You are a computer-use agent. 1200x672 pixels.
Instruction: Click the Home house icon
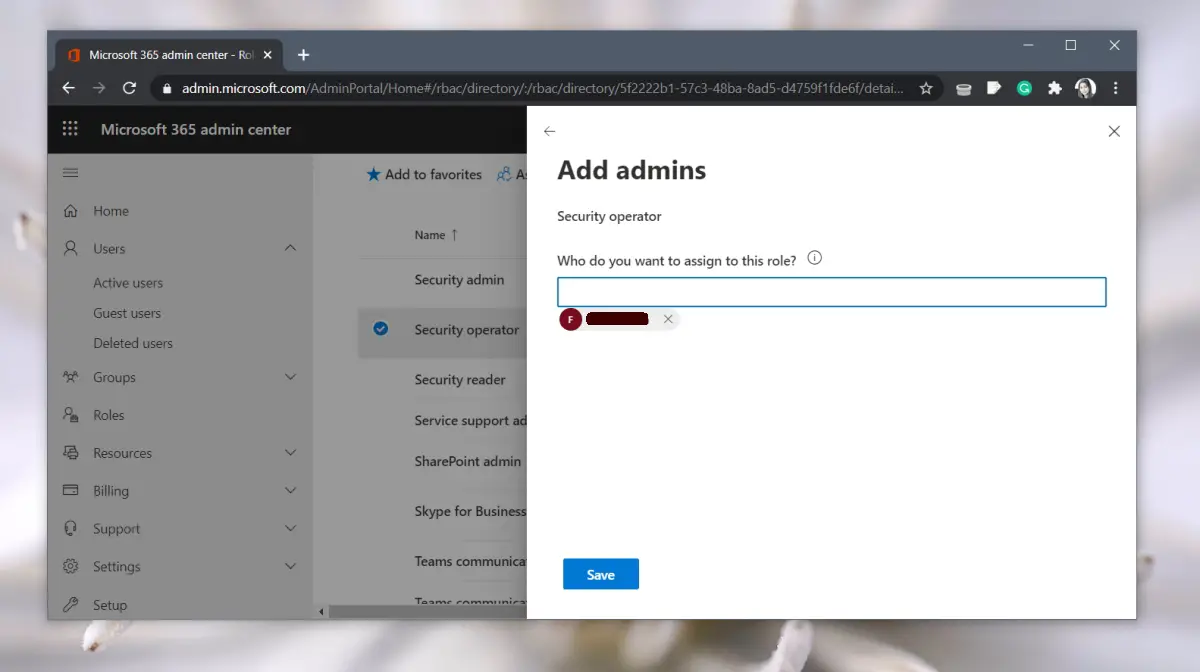tap(70, 211)
